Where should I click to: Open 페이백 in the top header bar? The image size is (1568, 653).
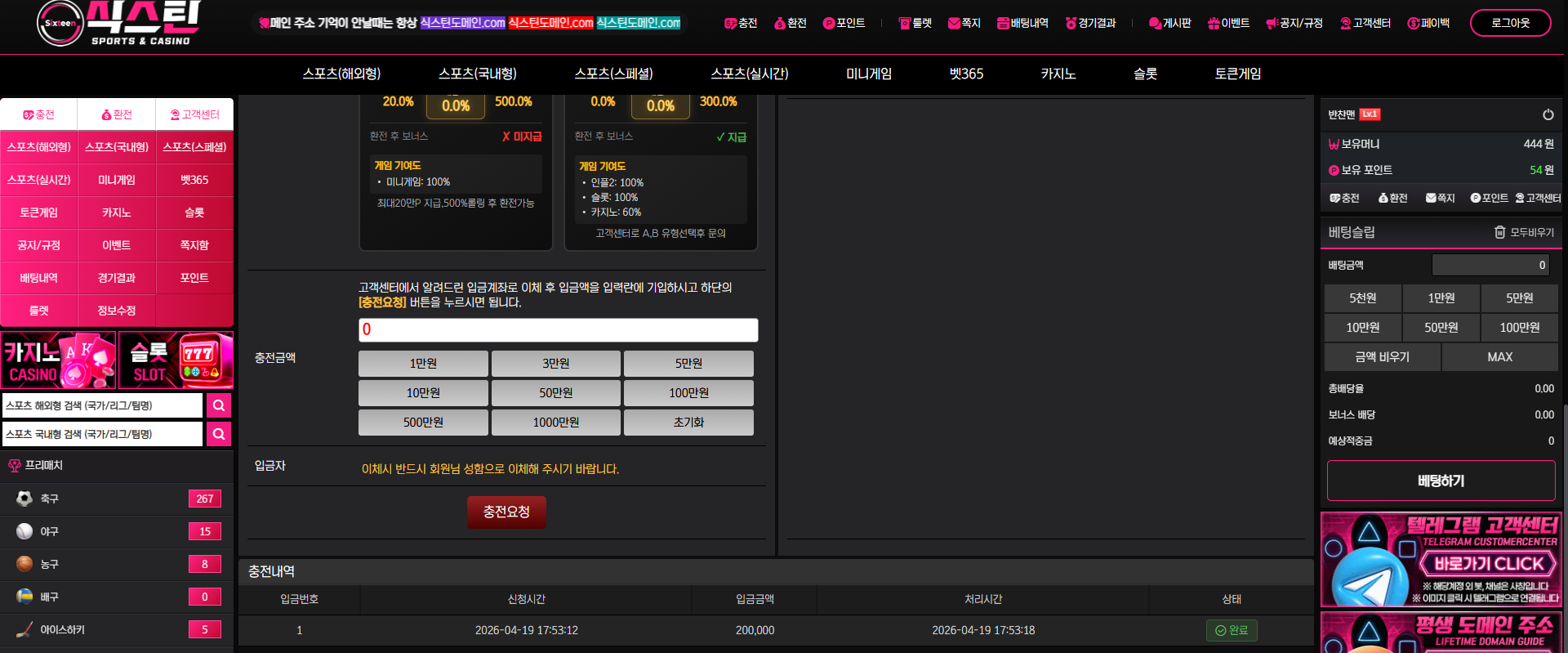(1428, 23)
